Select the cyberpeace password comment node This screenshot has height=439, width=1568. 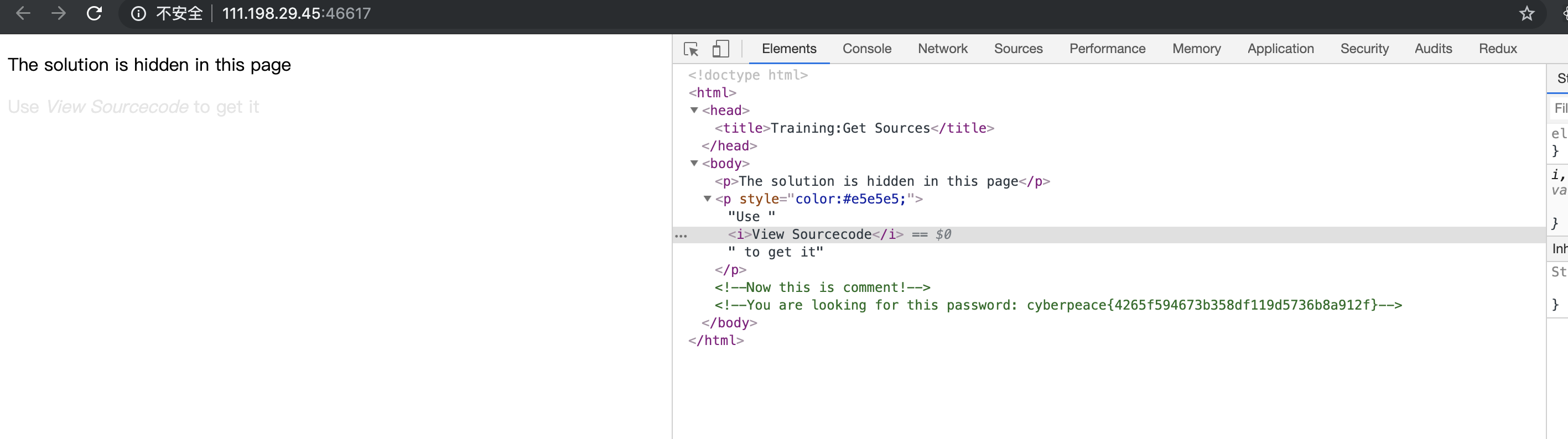pyautogui.click(x=1058, y=305)
